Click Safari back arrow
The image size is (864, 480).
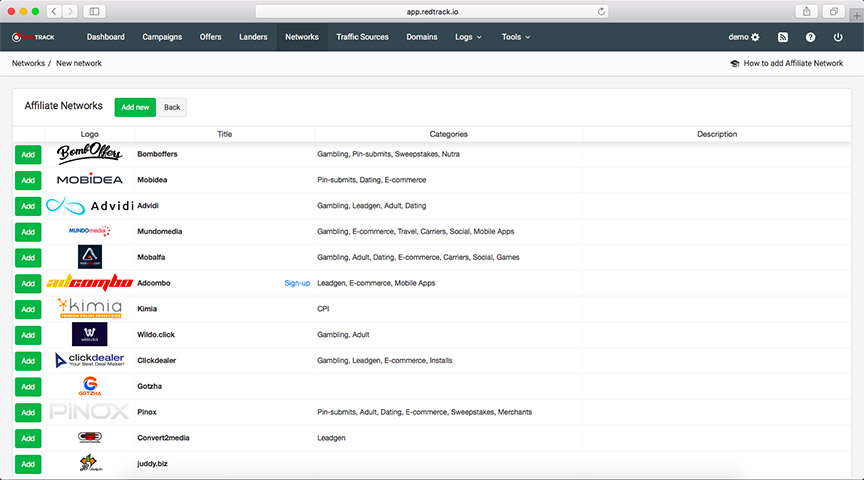pos(54,11)
